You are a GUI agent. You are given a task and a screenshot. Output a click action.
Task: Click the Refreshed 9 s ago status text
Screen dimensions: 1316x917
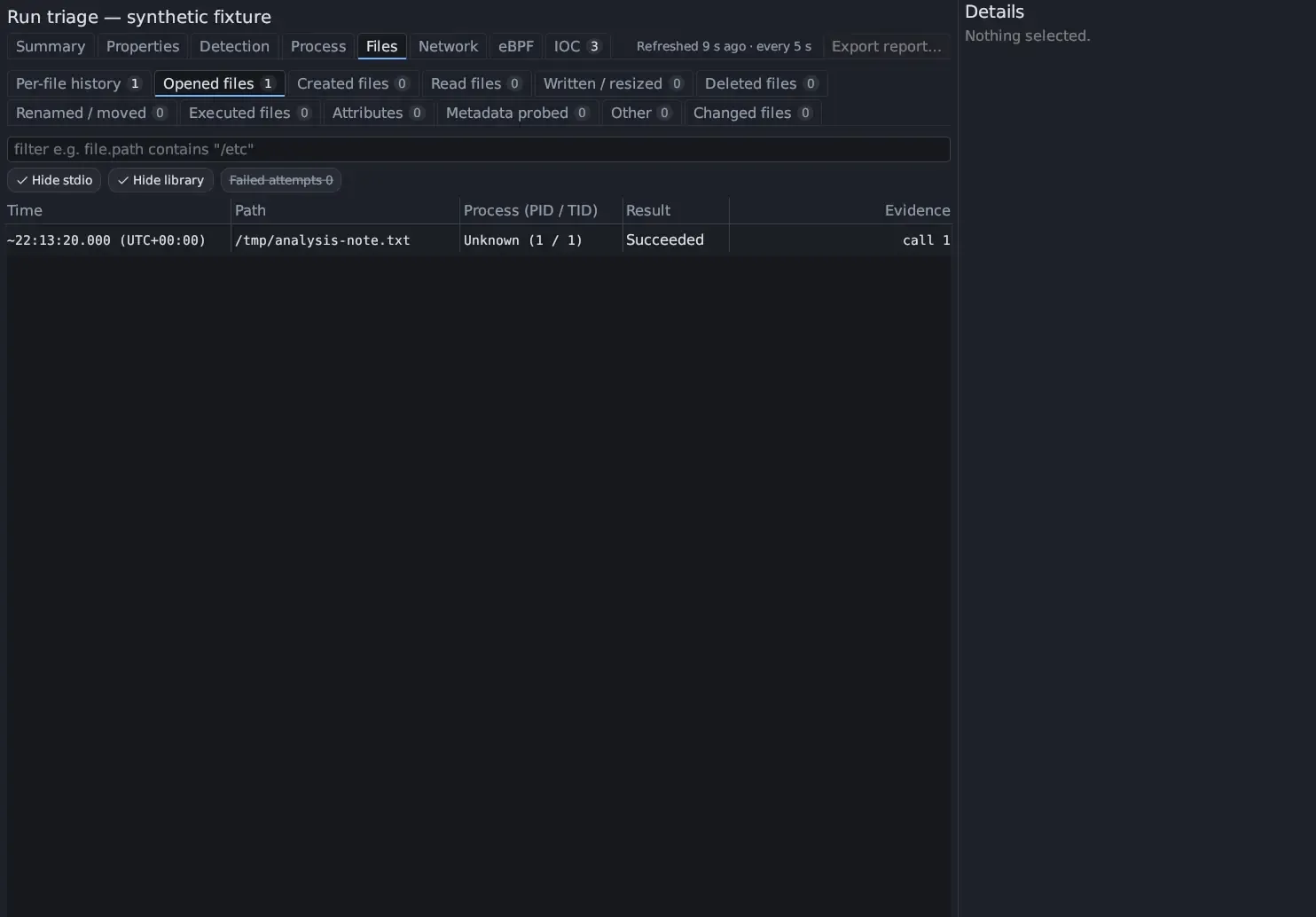[724, 47]
